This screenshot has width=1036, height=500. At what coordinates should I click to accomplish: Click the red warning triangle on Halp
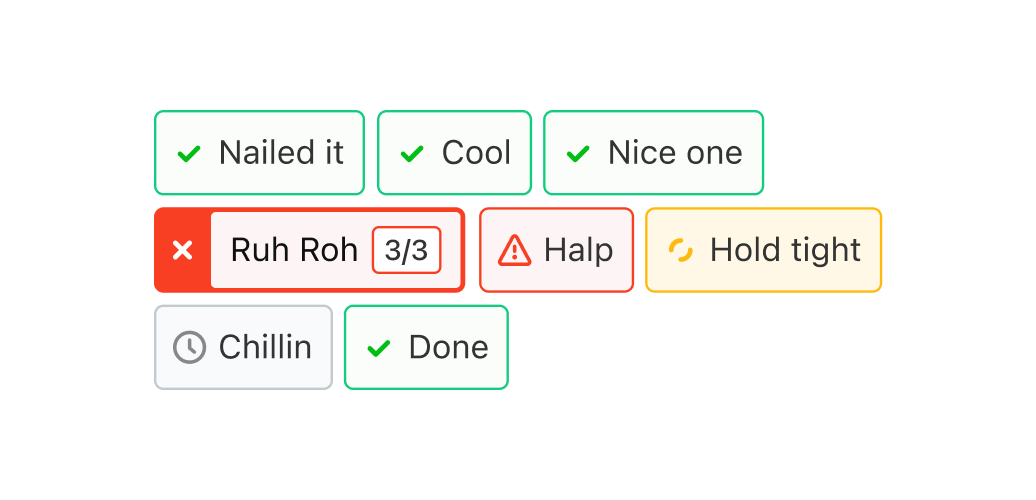[514, 250]
